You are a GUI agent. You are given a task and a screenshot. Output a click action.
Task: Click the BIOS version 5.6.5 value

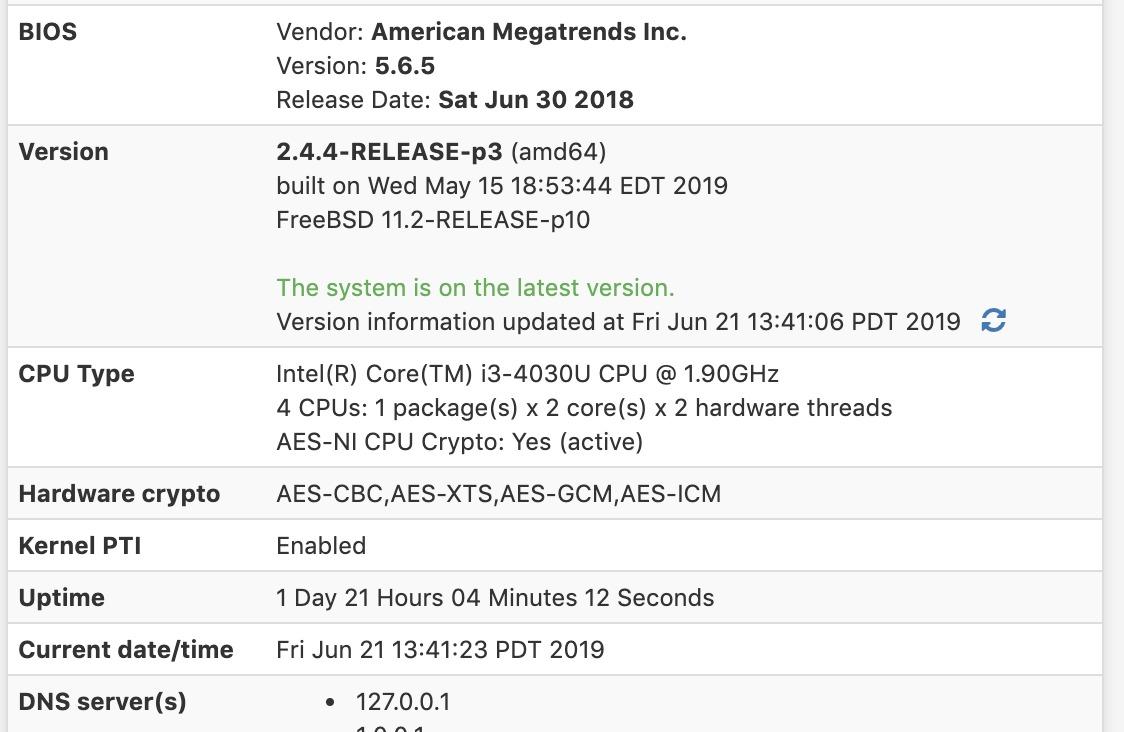[x=404, y=66]
